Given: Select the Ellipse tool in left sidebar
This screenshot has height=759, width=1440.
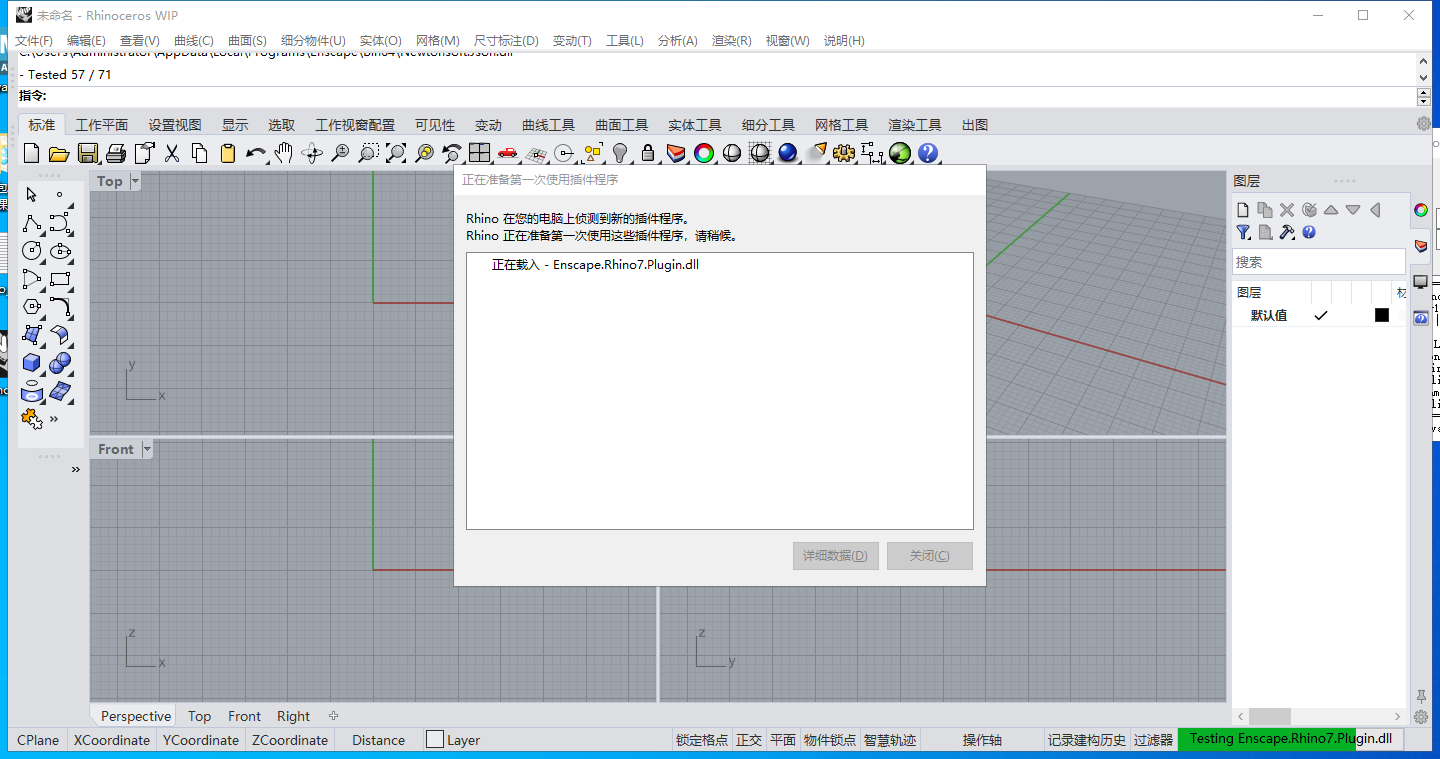Looking at the screenshot, I should 60,251.
